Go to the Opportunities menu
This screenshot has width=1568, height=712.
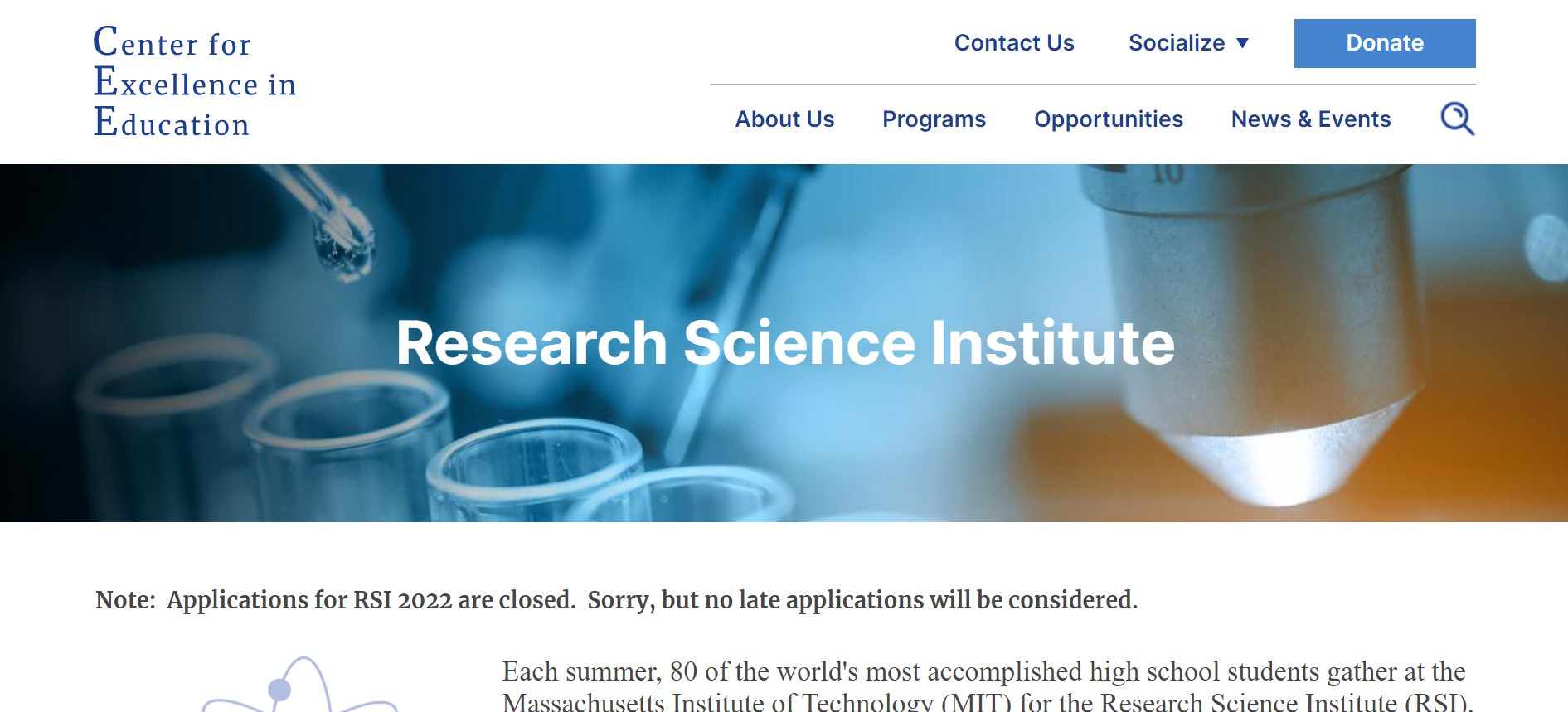click(1108, 119)
